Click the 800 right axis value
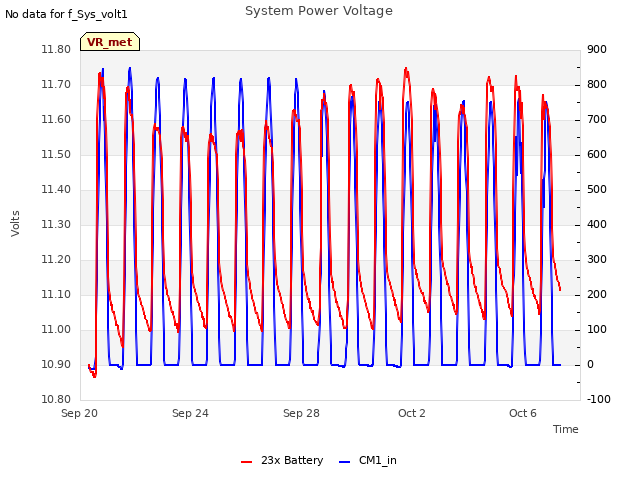This screenshot has height=480, width=640. pyautogui.click(x=597, y=84)
